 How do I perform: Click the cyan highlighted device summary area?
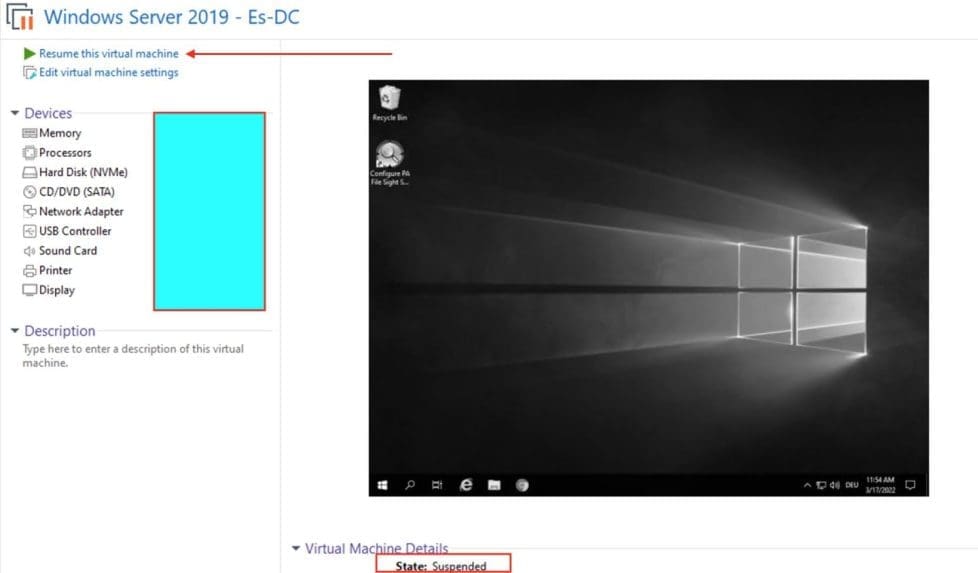coord(209,211)
